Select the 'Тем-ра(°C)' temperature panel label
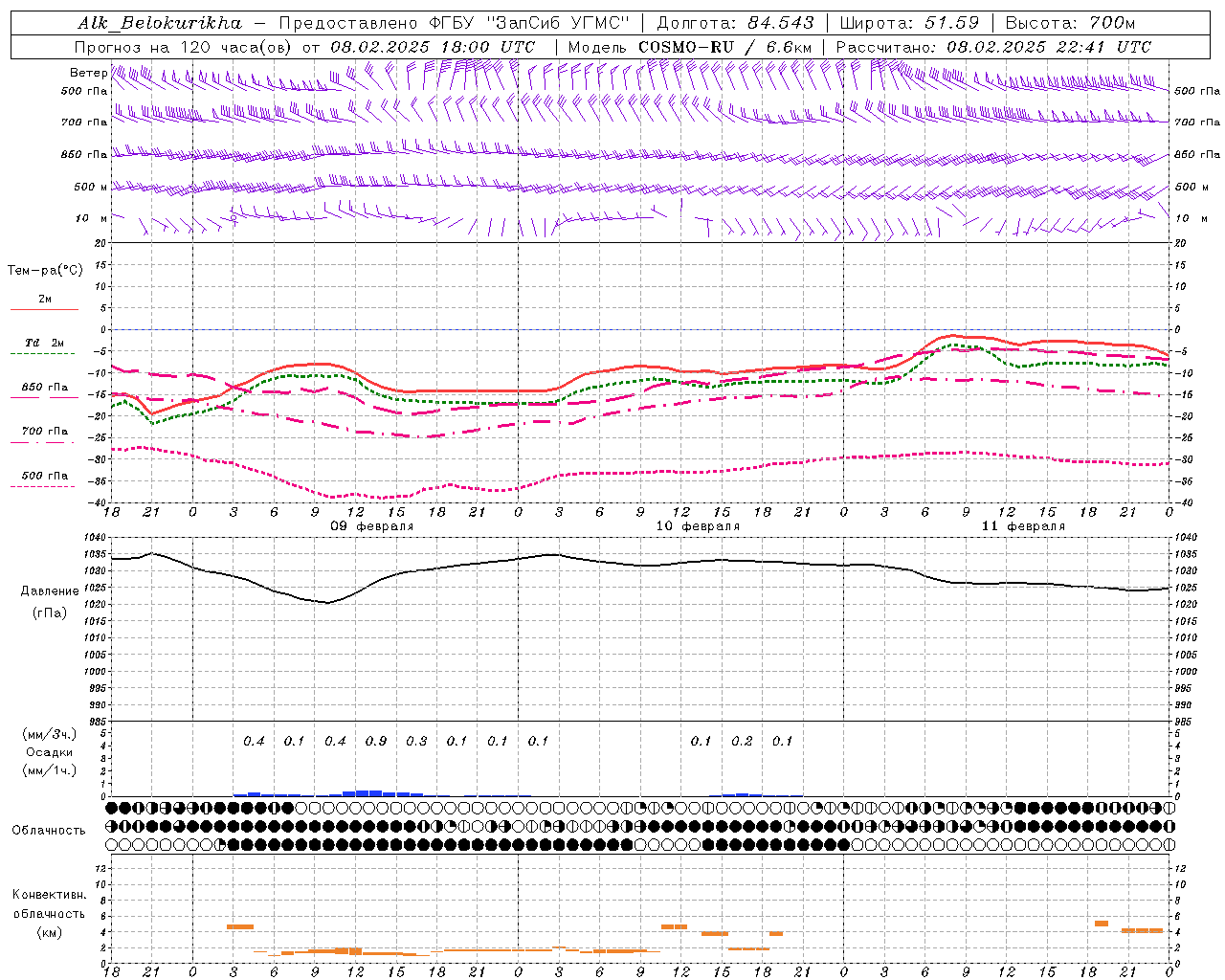This screenshot has width=1225, height=980. click(x=45, y=271)
